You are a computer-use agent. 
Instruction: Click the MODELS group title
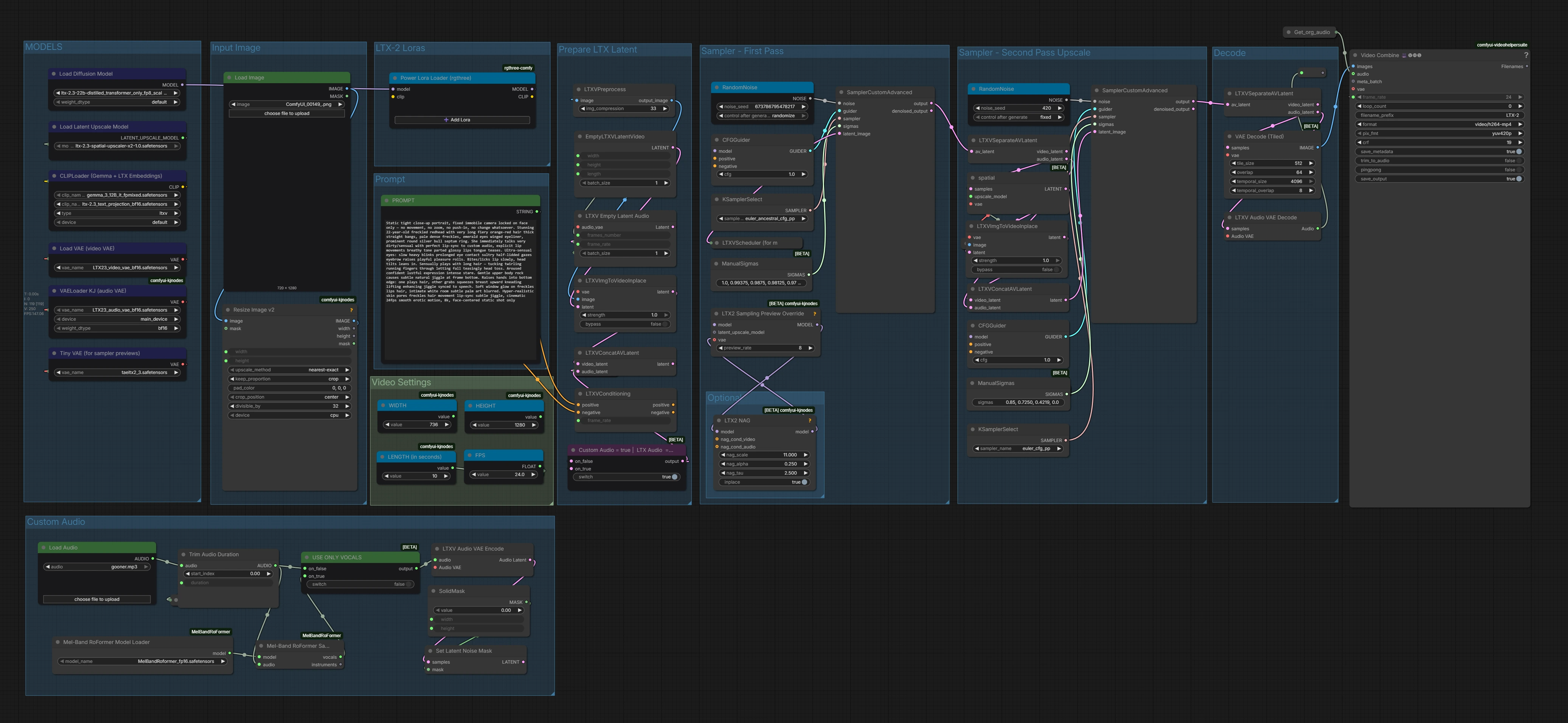point(43,47)
